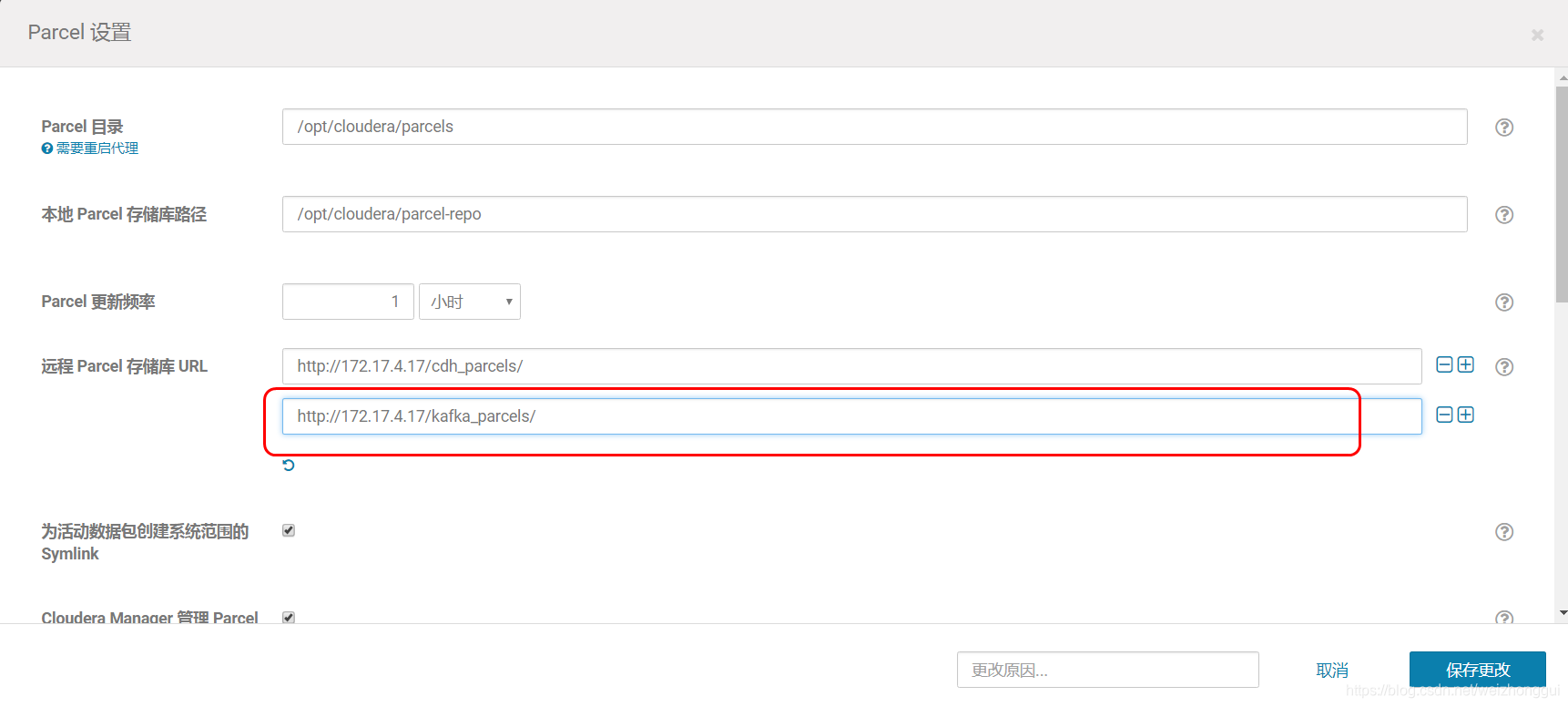Open help for 本地 Parcel 存储库路径
Screen dimensions: 1568x707
coord(1504,215)
